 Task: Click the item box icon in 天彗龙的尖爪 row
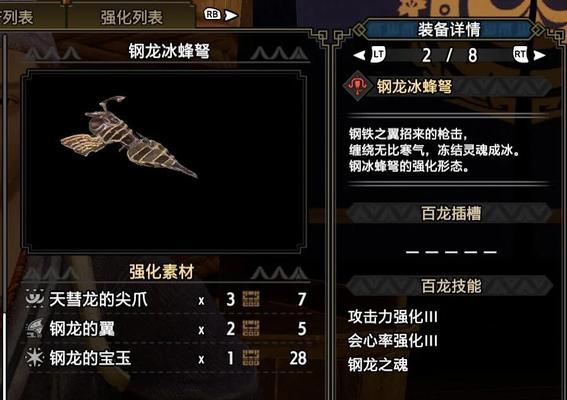point(251,299)
